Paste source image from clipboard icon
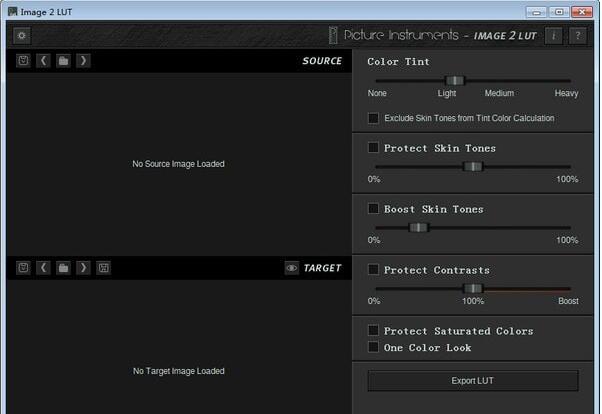 tap(23, 61)
